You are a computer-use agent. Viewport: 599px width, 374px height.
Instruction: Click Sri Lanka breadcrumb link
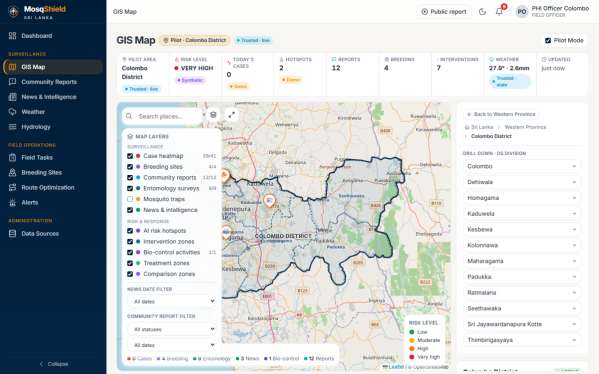click(x=482, y=127)
